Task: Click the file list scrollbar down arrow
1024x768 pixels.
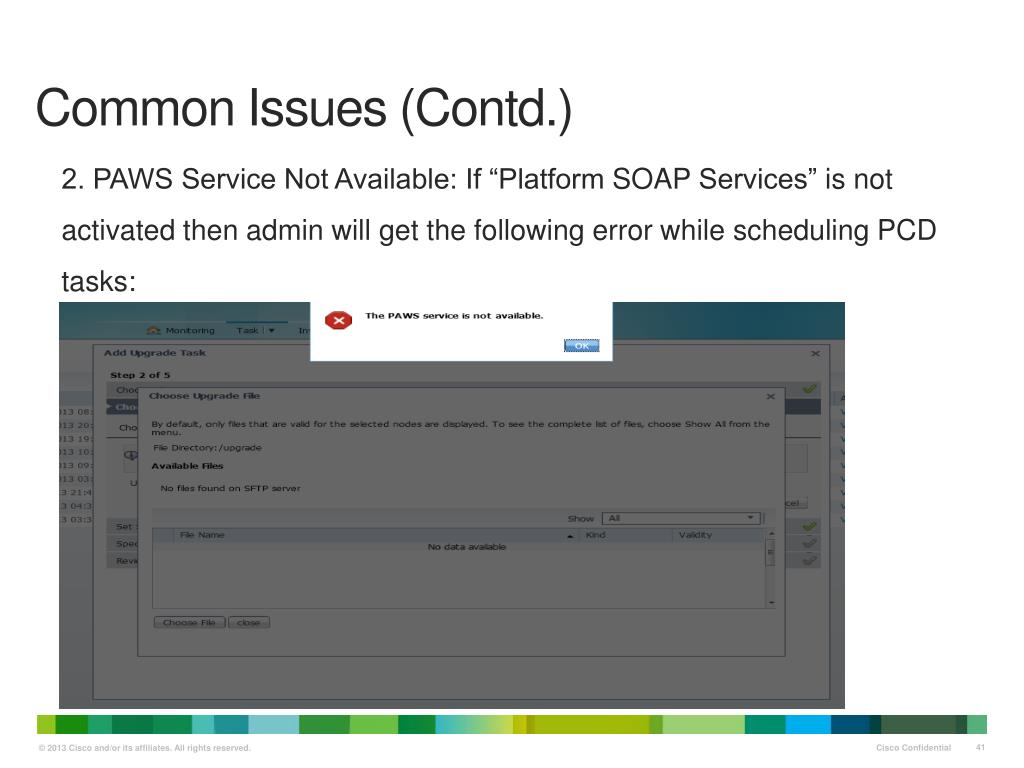Action: coord(771,603)
